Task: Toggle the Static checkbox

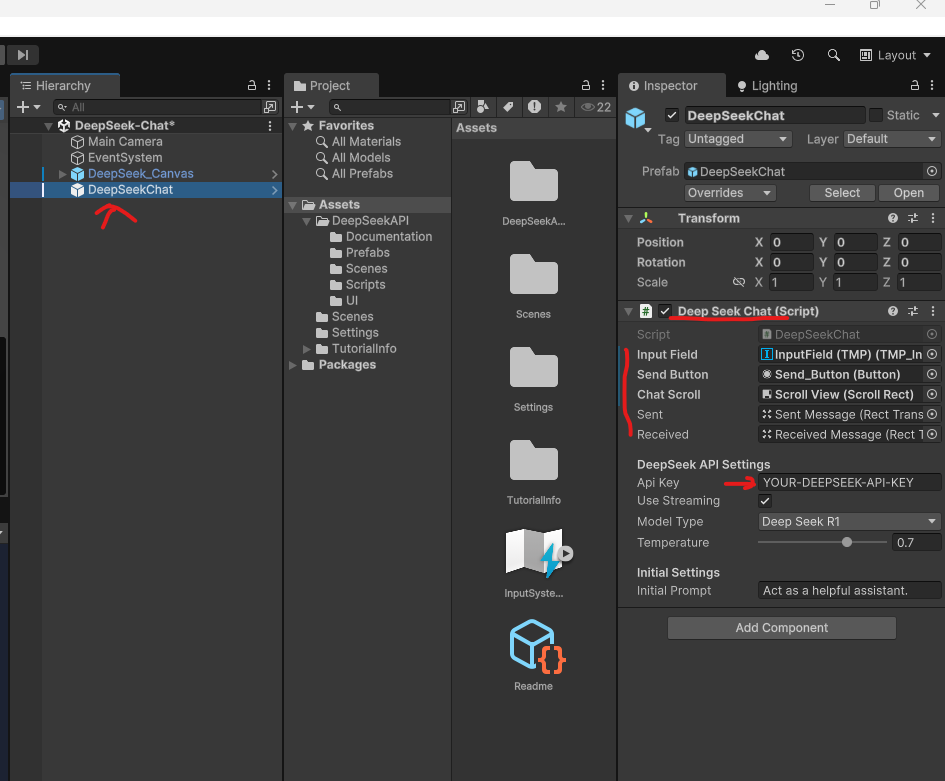Action: (876, 115)
